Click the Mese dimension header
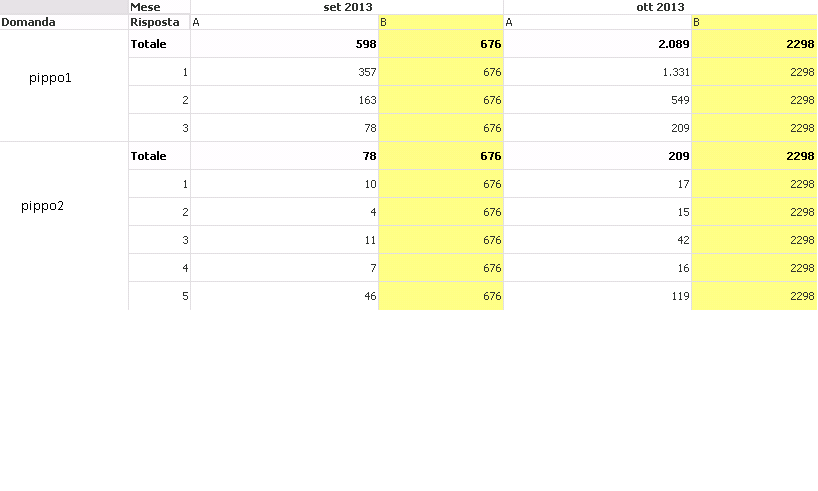The image size is (818, 491). click(145, 7)
